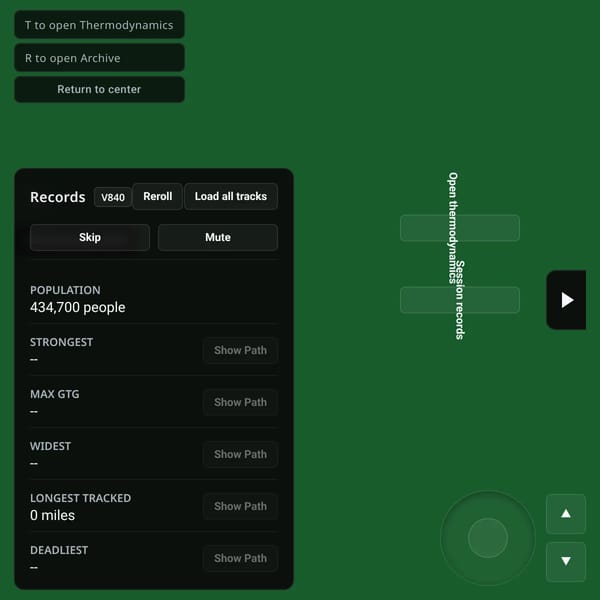Click '0 miles' longest tracked value
This screenshot has width=600, height=600.
point(52,515)
